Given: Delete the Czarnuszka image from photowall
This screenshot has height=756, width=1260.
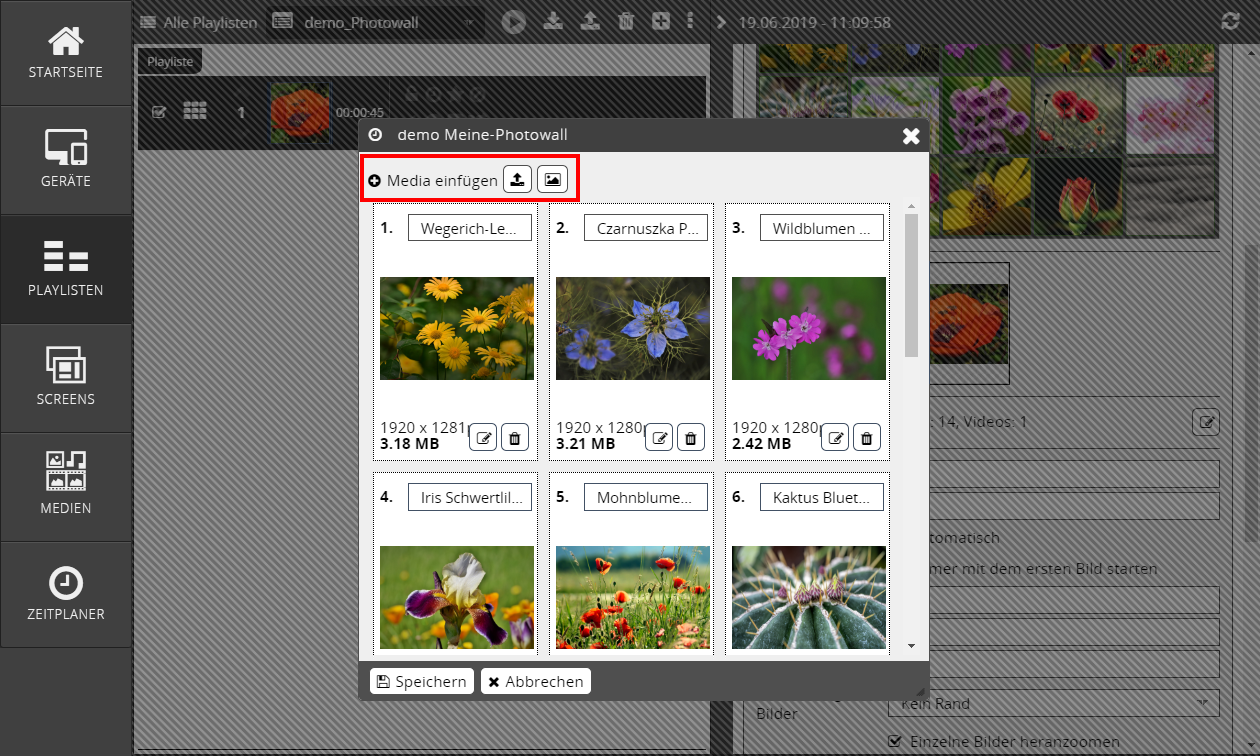Looking at the screenshot, I should pos(691,437).
